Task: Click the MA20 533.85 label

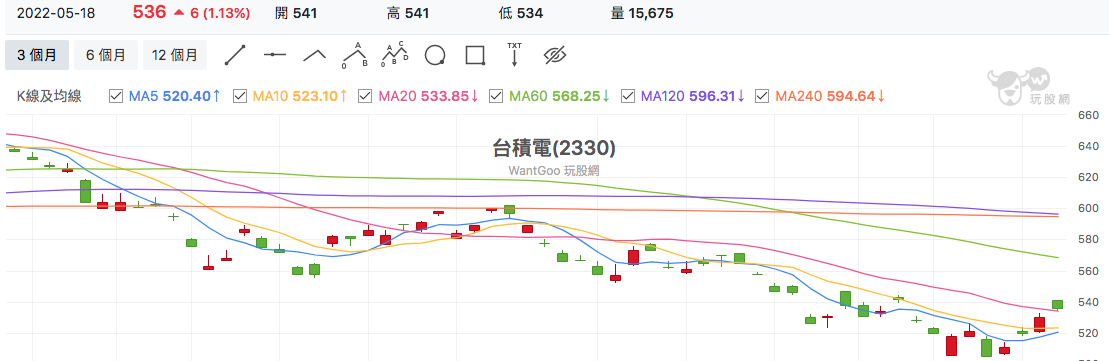Action: coord(429,96)
